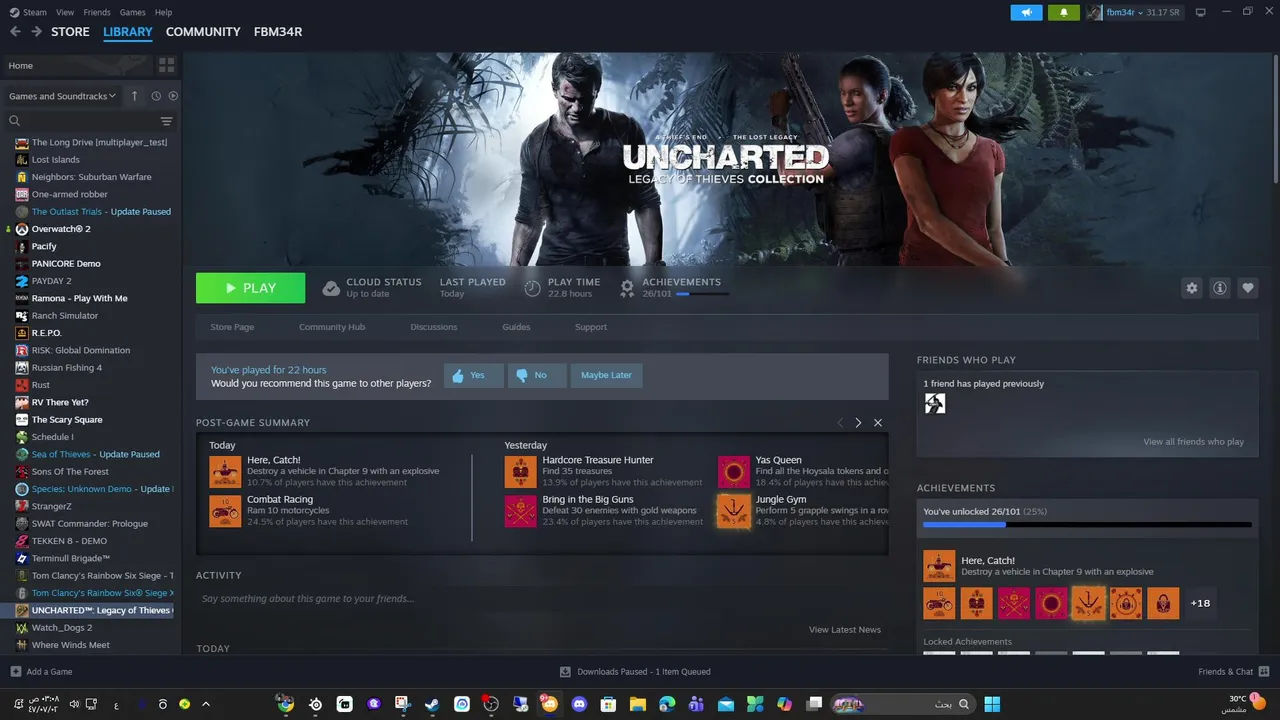Click the forward navigation arrow

tap(36, 32)
